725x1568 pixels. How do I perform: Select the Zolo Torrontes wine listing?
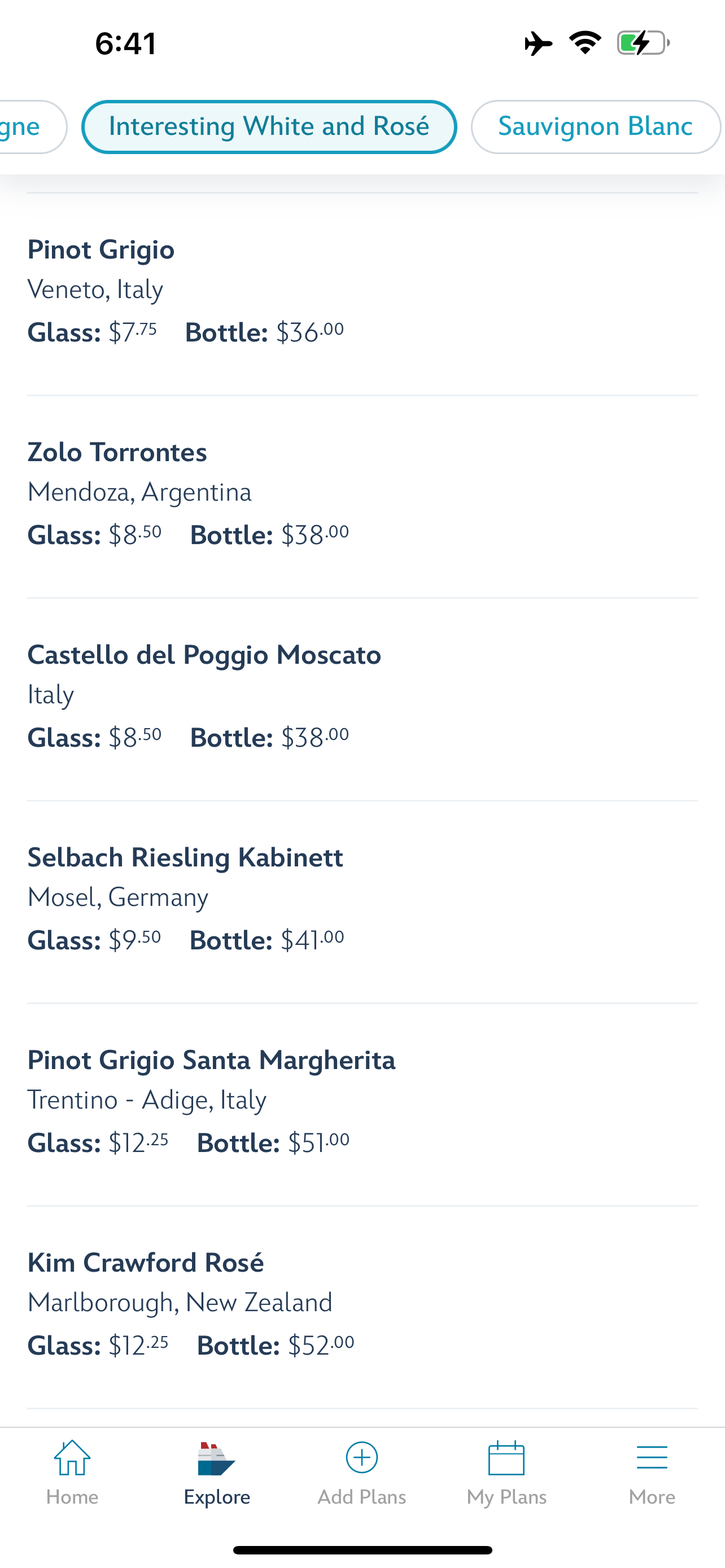click(361, 494)
